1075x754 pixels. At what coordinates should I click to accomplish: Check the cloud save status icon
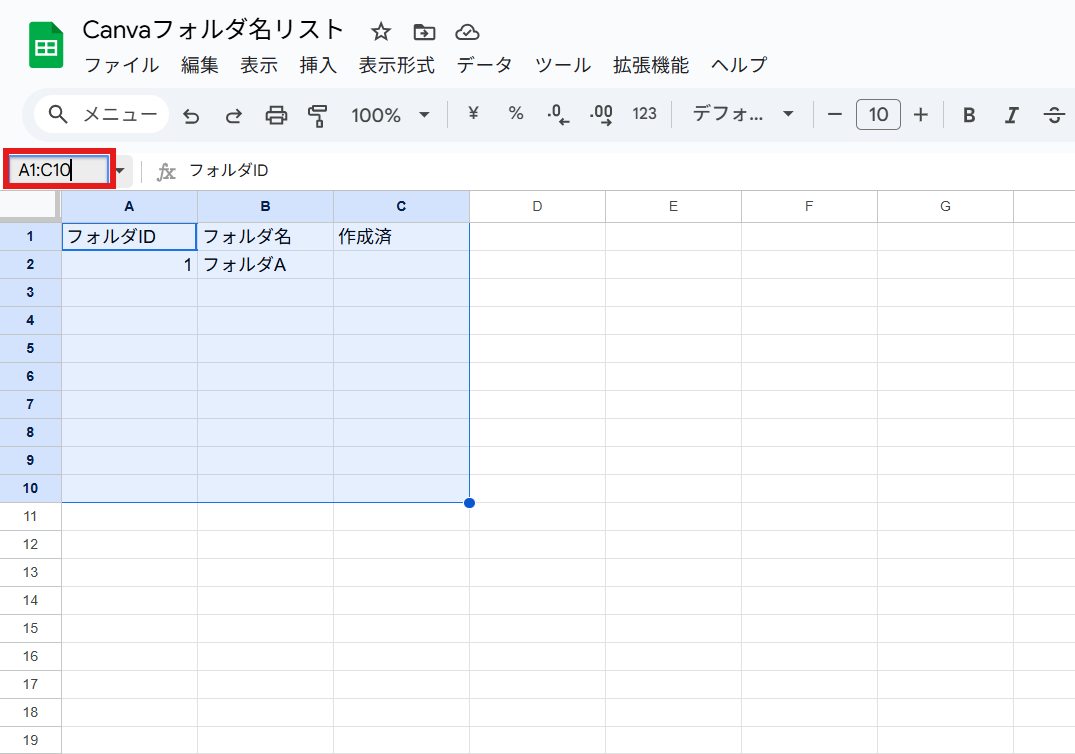click(467, 32)
